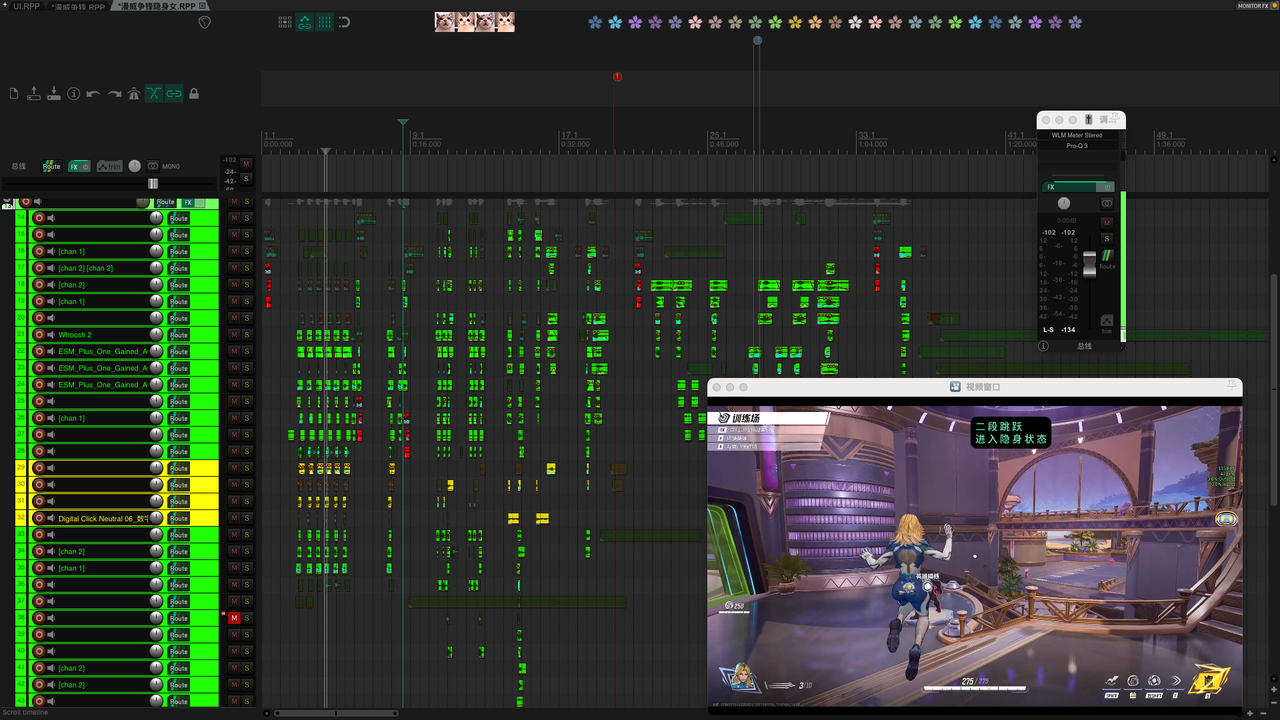
Task: Open master track FX chain button
Action: (74, 166)
